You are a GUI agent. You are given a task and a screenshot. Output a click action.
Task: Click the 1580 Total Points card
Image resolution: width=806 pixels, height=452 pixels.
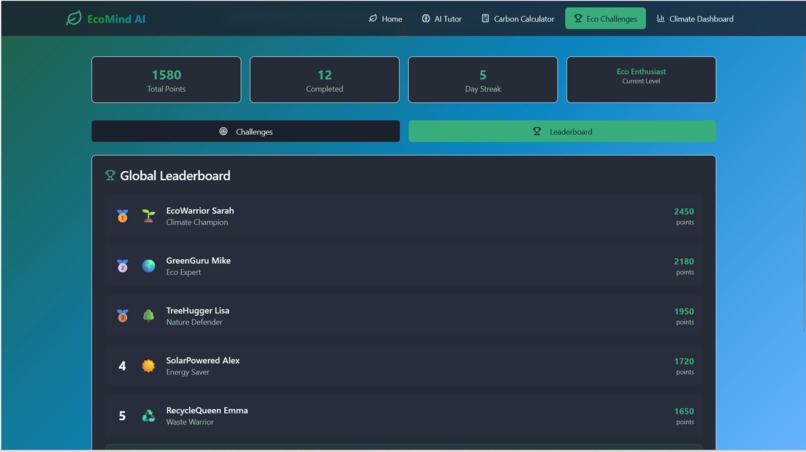[x=166, y=80]
